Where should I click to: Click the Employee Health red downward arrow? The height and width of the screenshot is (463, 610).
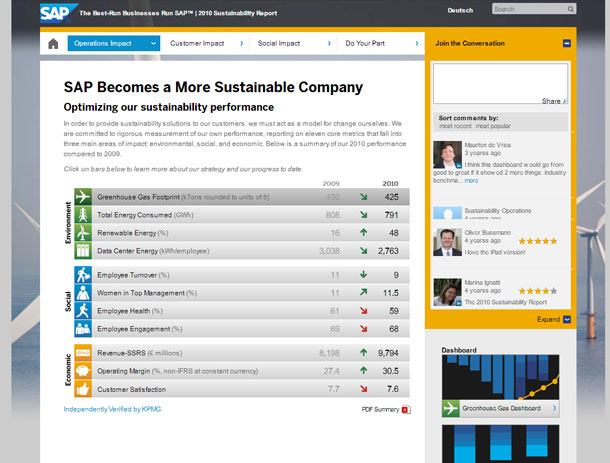click(x=363, y=310)
